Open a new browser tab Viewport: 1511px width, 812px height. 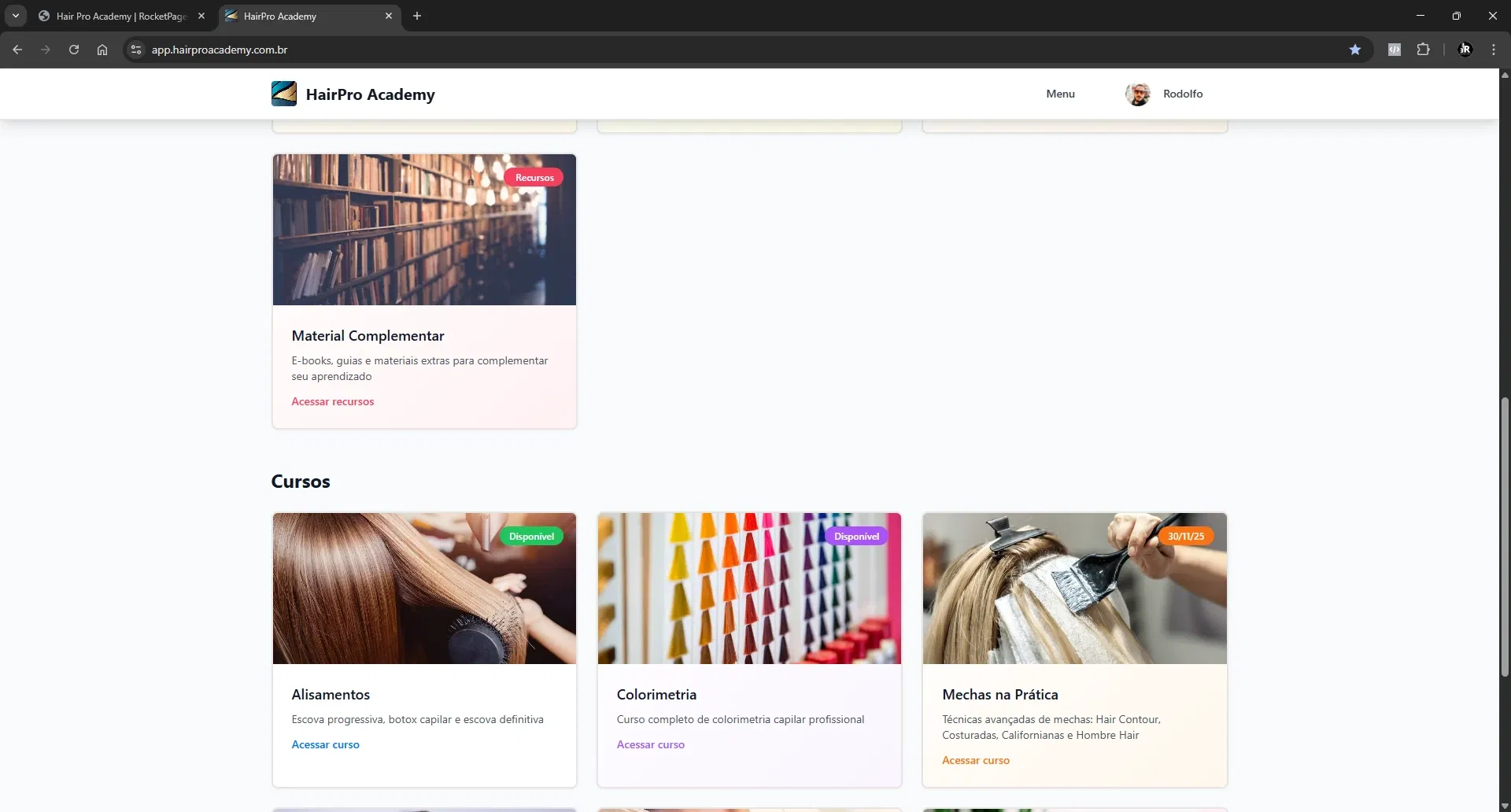click(x=417, y=16)
